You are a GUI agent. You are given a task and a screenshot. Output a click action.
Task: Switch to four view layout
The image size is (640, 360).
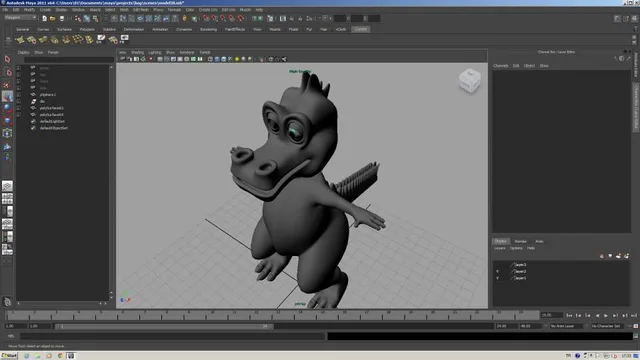pos(7,199)
